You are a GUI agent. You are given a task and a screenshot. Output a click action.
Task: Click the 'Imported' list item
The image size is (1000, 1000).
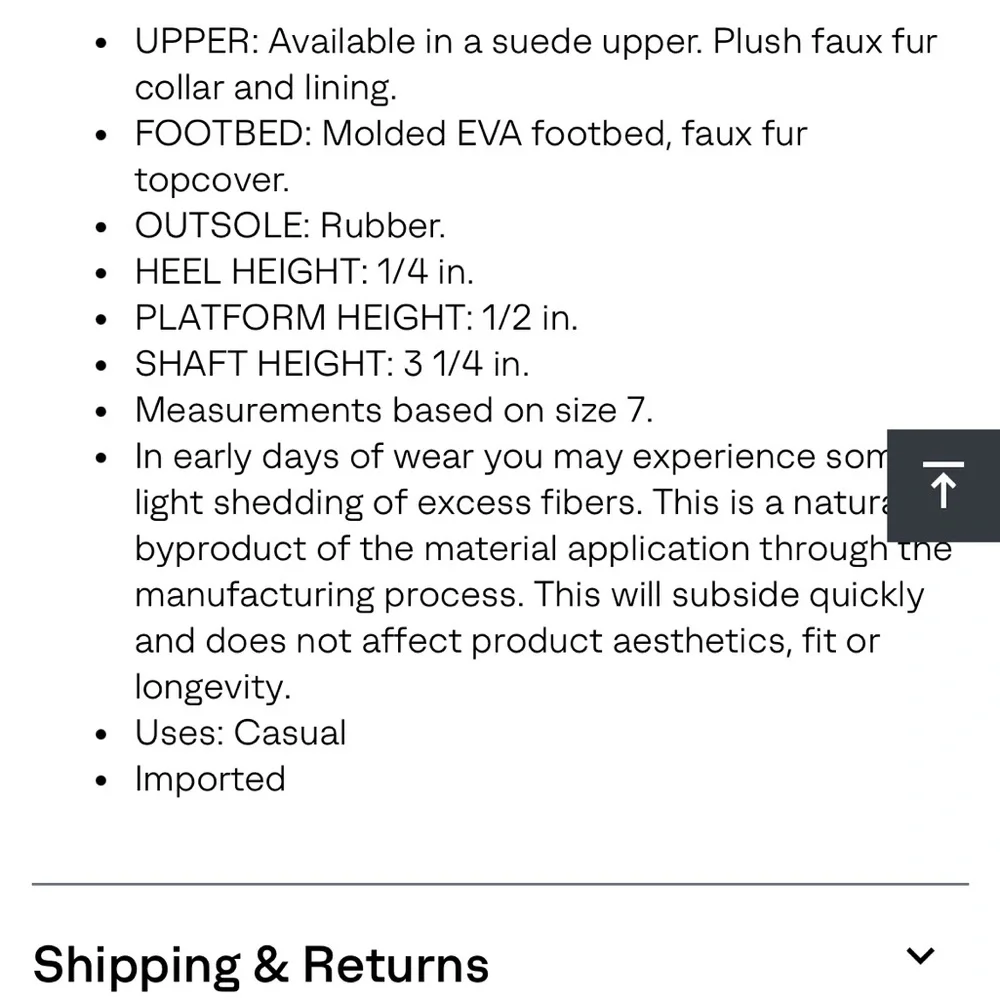210,779
